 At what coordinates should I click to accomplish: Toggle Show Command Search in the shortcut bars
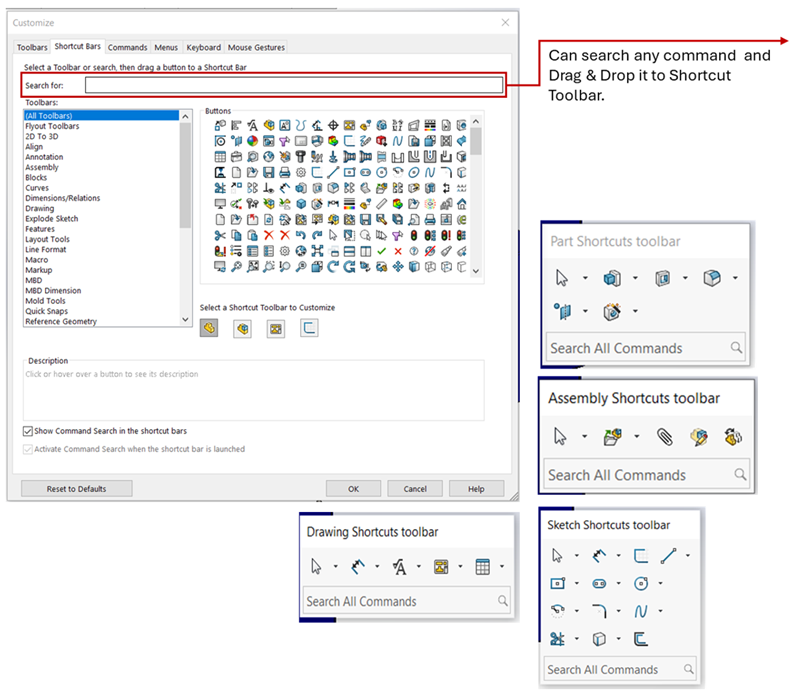(28, 431)
